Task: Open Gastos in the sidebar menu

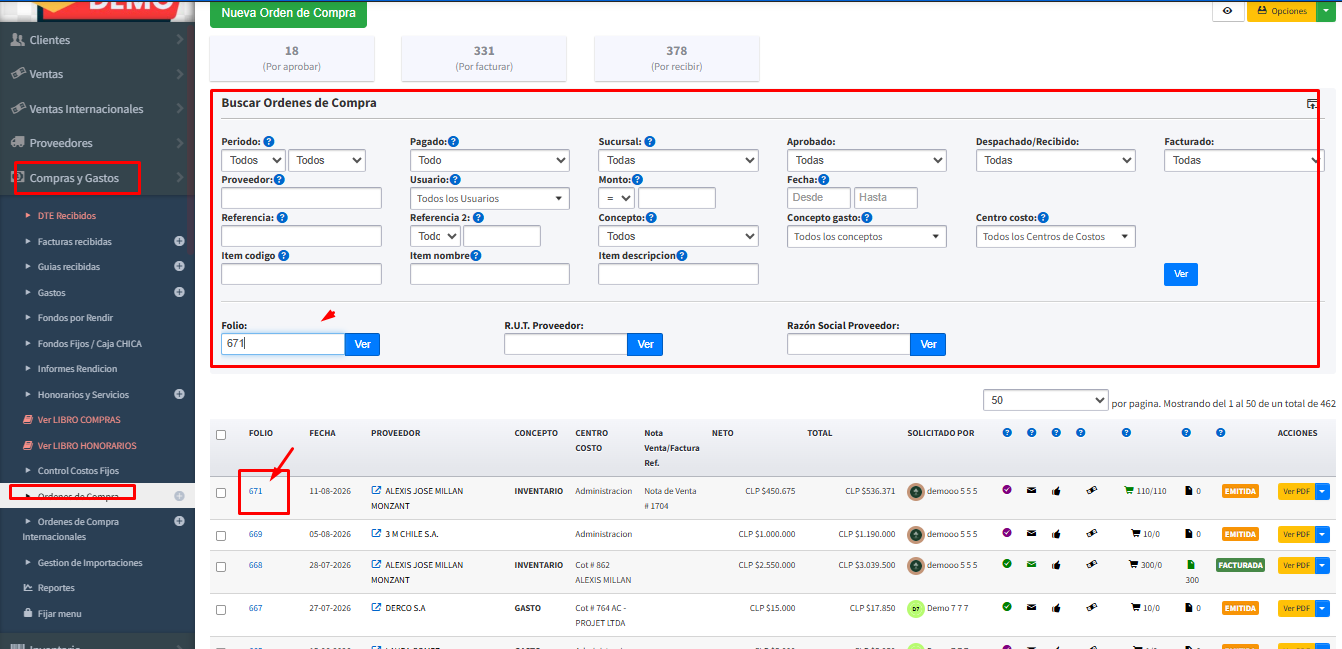Action: coord(52,293)
